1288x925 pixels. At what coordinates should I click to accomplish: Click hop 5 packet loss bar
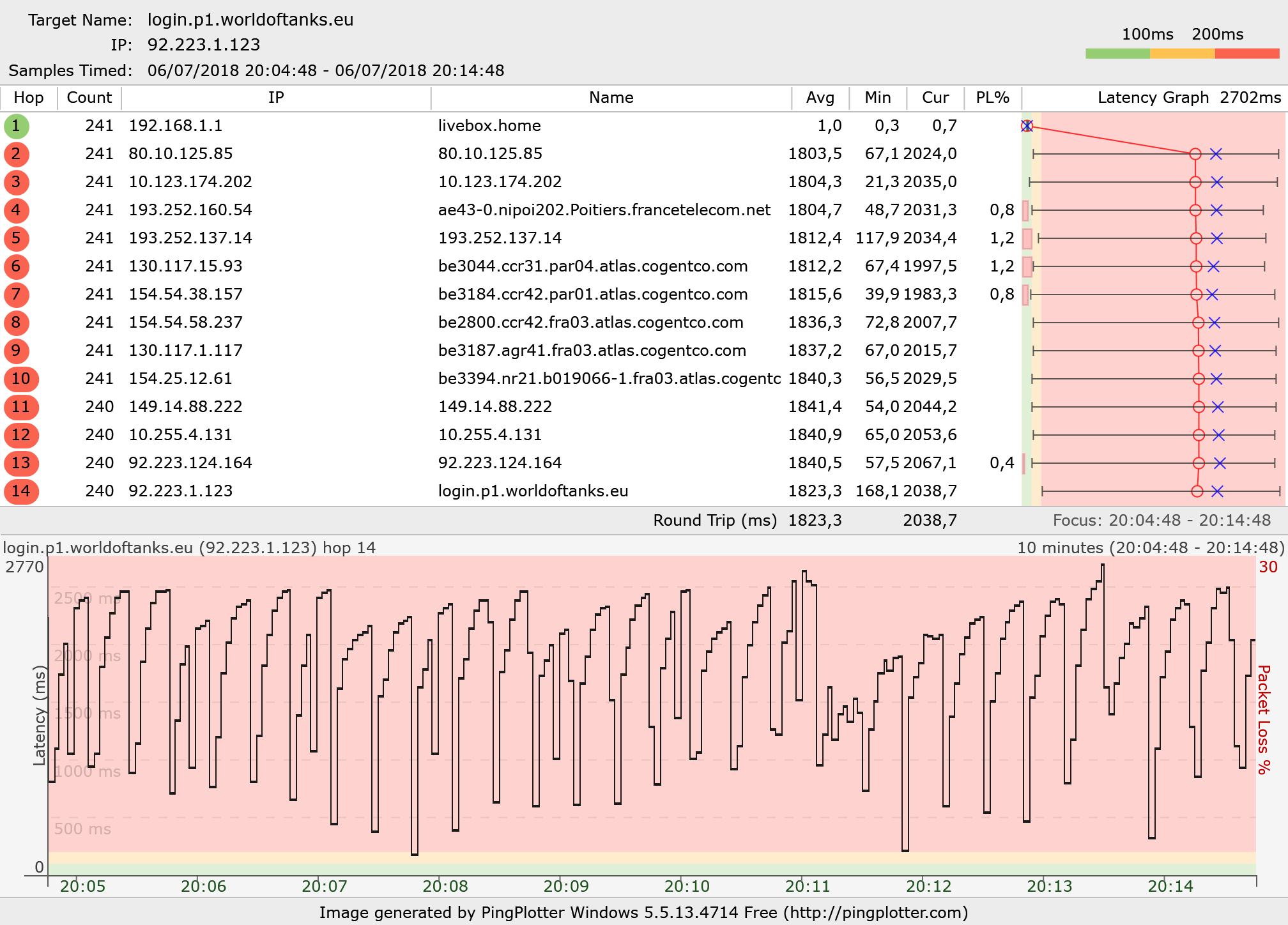point(1027,238)
